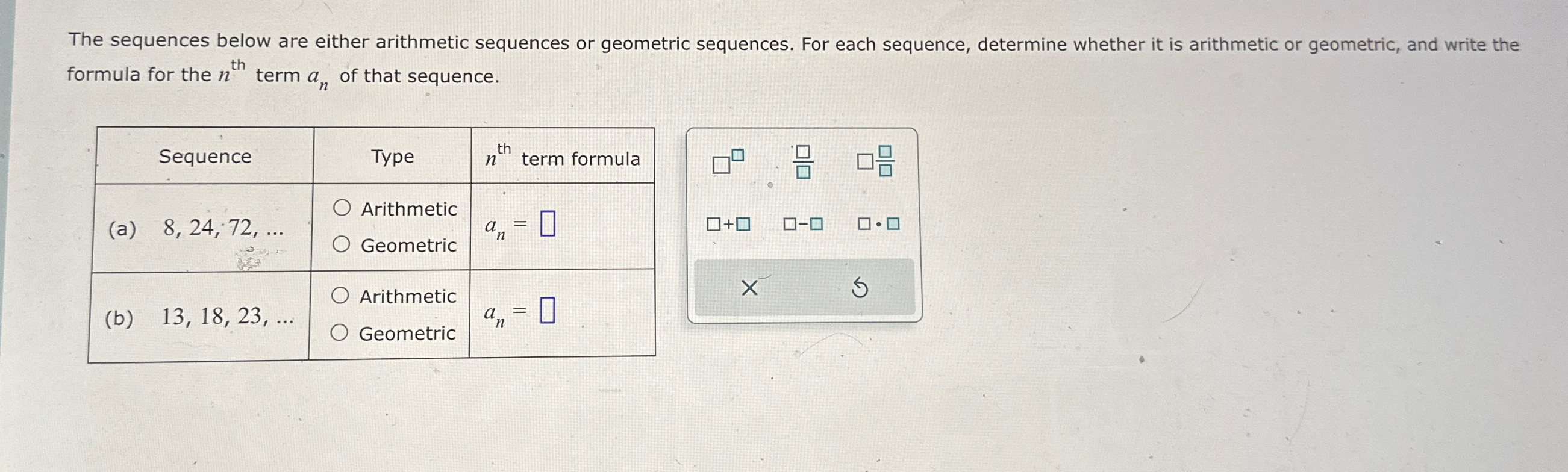The height and width of the screenshot is (472, 1568).
Task: Click the Geometric label in row (a)
Action: coord(408,246)
